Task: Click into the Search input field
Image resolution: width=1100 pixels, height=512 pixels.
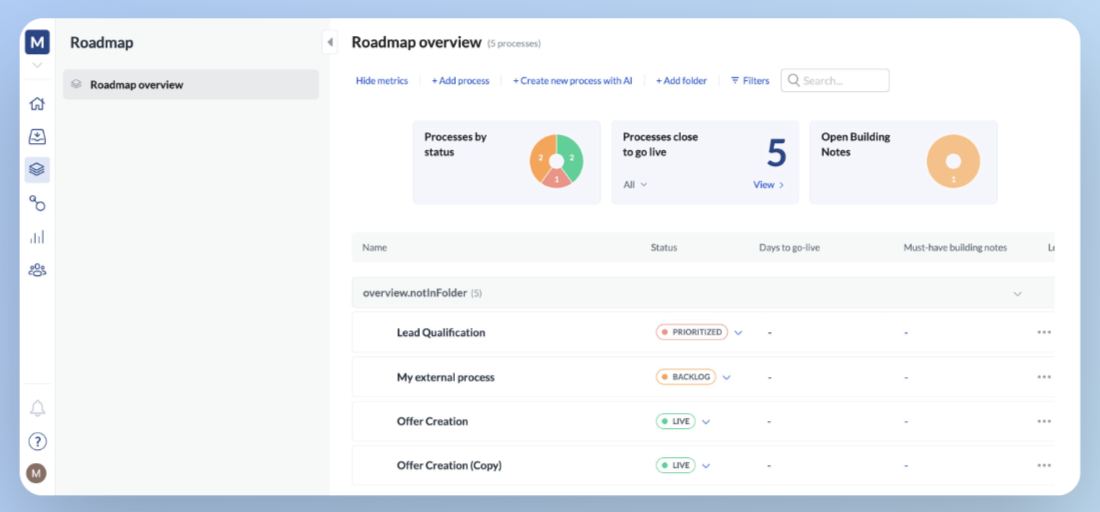Action: tap(835, 81)
